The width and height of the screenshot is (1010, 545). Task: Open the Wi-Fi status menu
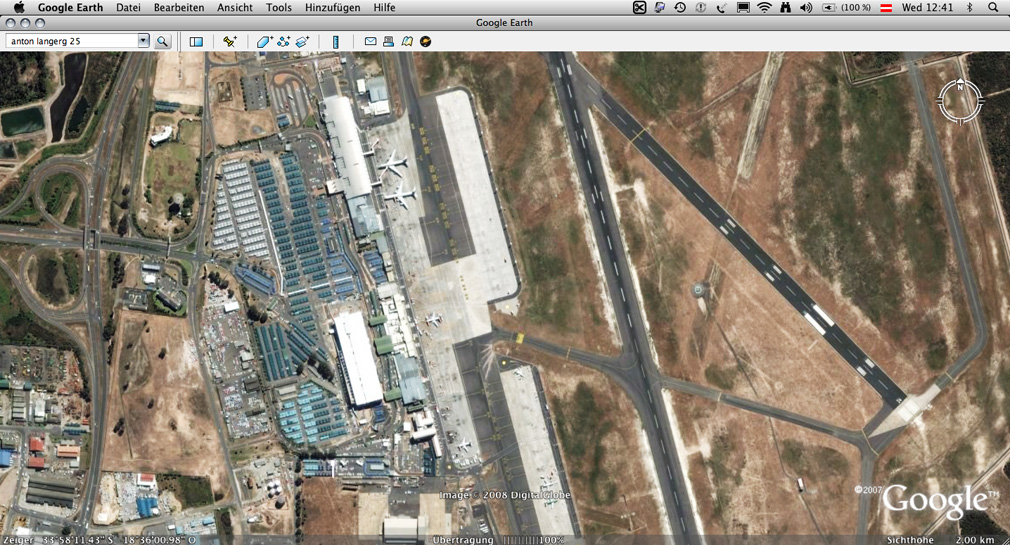click(764, 7)
